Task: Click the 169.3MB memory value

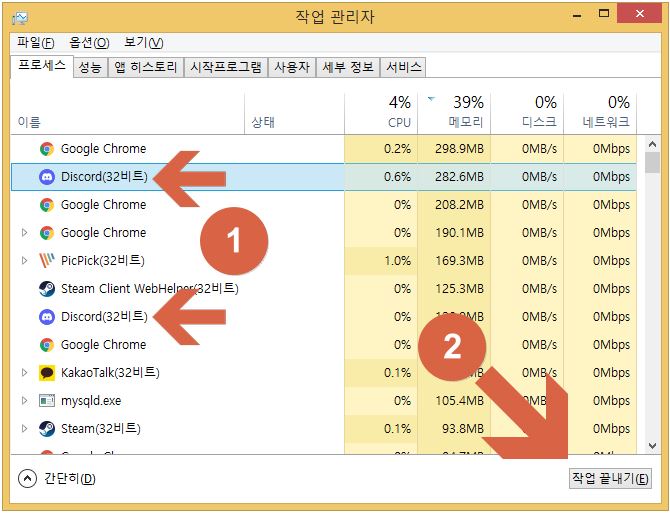Action: click(x=459, y=261)
